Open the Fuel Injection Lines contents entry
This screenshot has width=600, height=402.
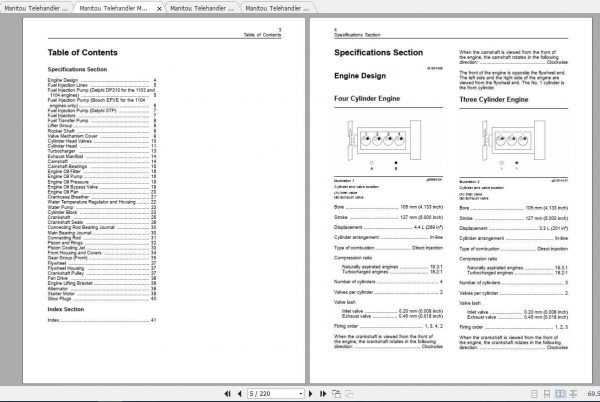point(102,85)
